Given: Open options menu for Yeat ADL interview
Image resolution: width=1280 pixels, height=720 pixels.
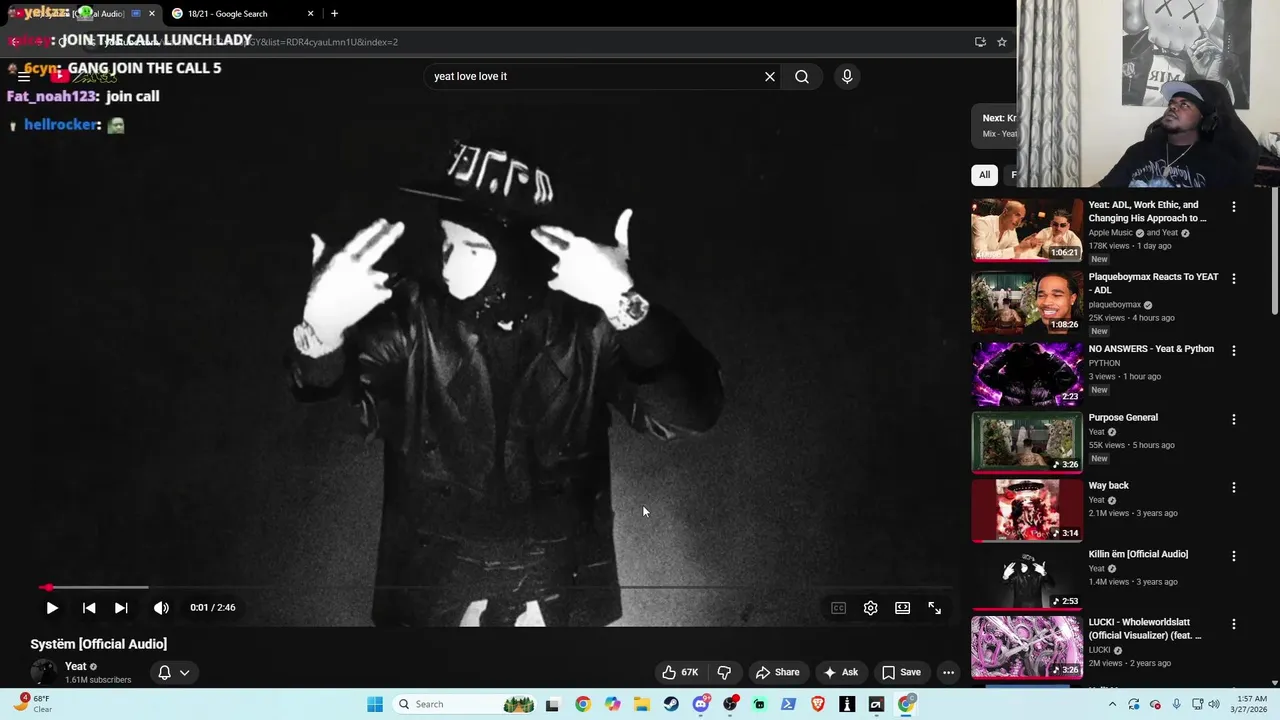Looking at the screenshot, I should 1234,206.
